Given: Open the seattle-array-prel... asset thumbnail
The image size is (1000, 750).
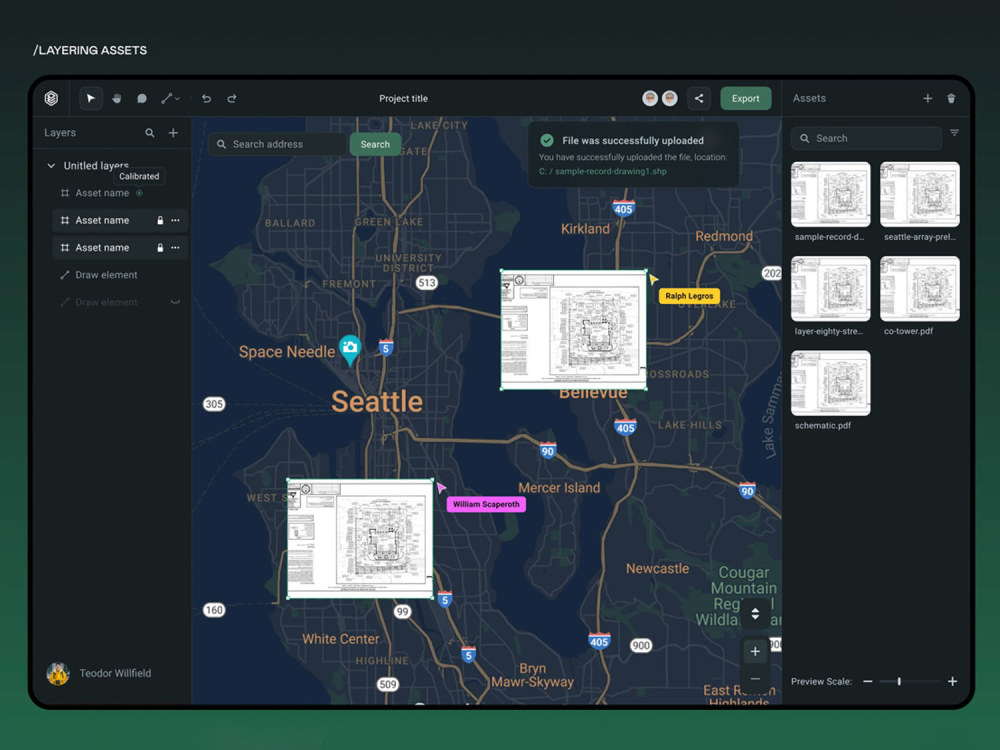Looking at the screenshot, I should click(920, 194).
